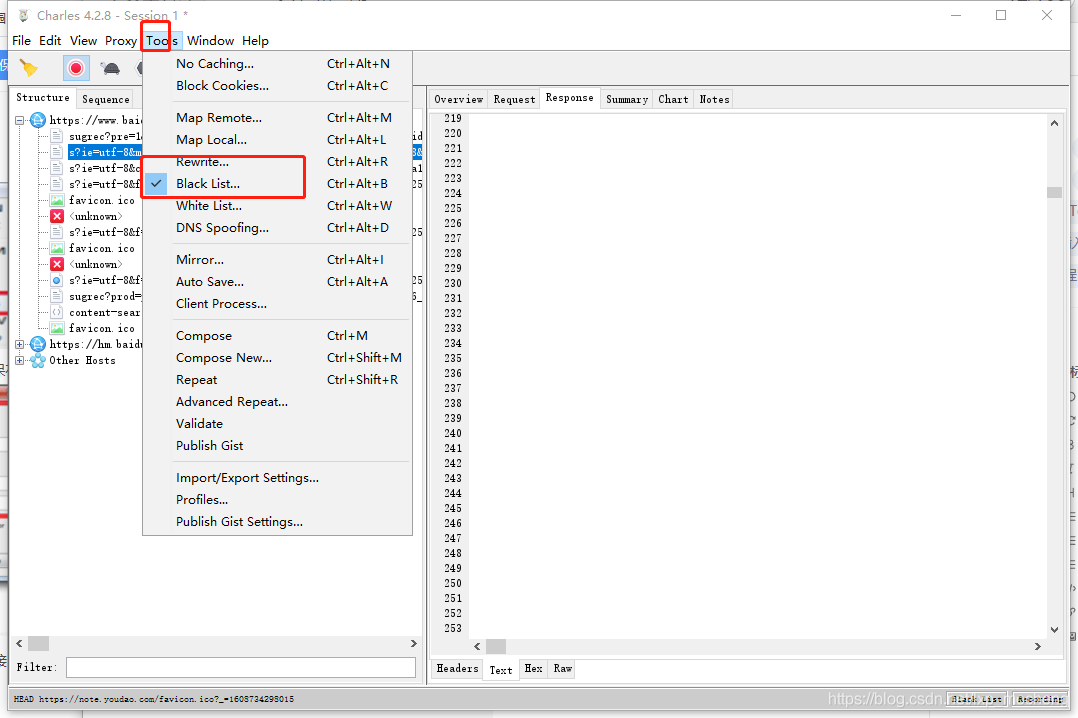This screenshot has width=1078, height=718.
Task: Open DNS Spoofing... settings
Action: click(277, 228)
